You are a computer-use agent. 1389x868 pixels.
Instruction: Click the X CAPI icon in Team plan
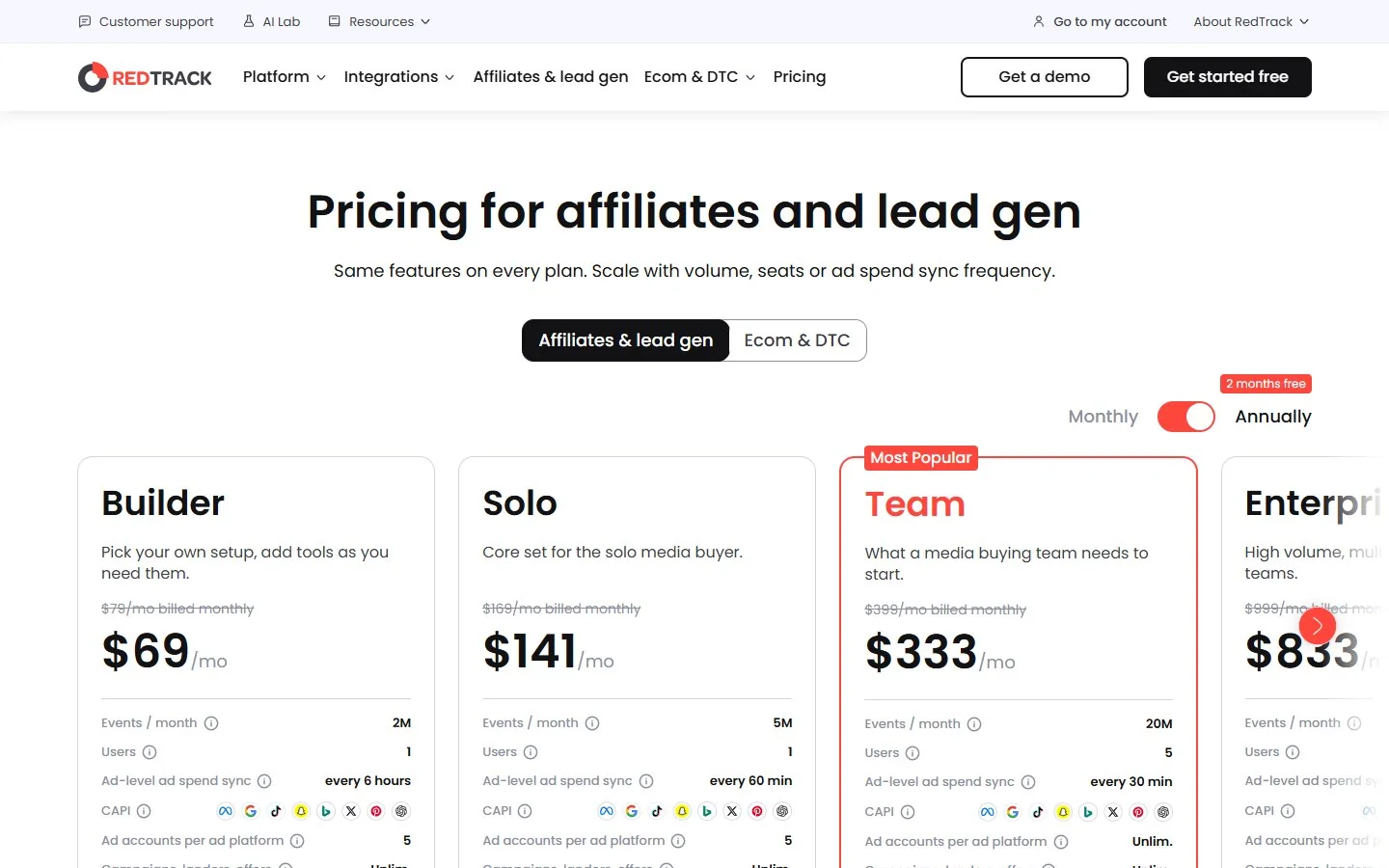pos(1113,812)
